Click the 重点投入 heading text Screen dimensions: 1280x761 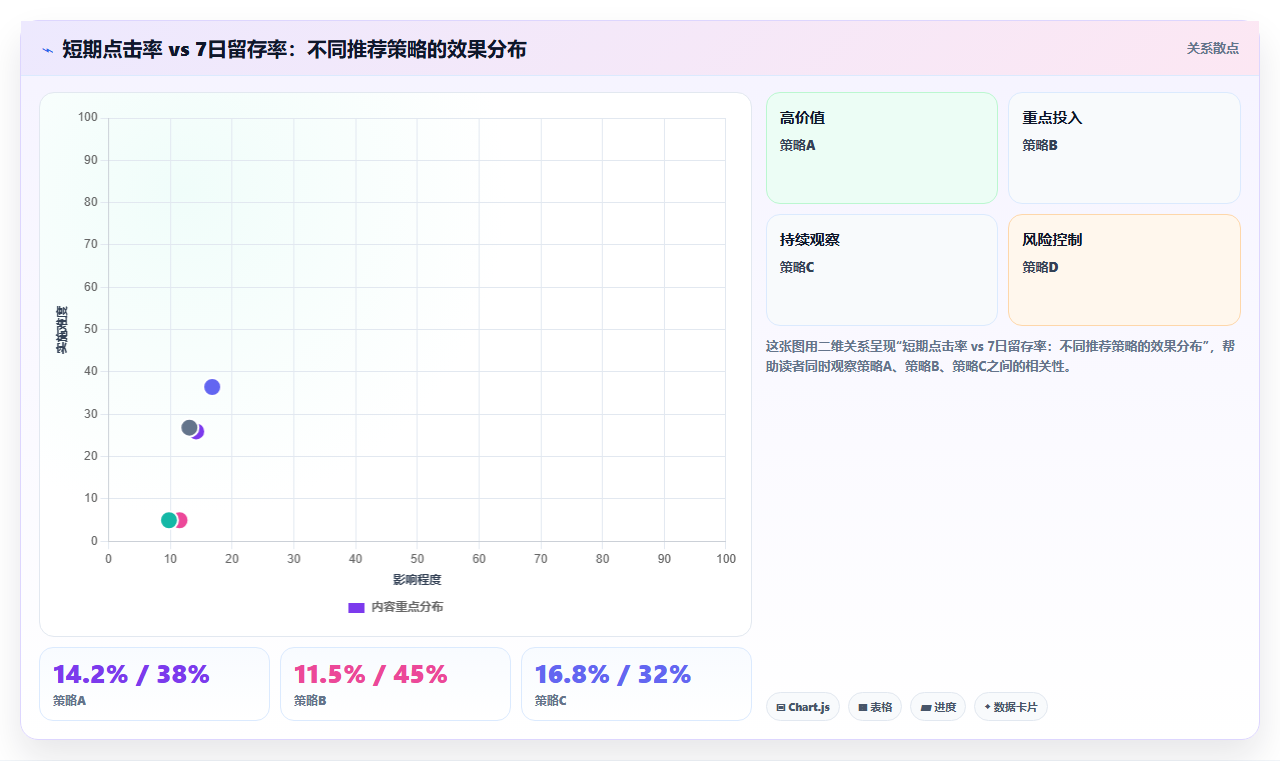pyautogui.click(x=1052, y=118)
